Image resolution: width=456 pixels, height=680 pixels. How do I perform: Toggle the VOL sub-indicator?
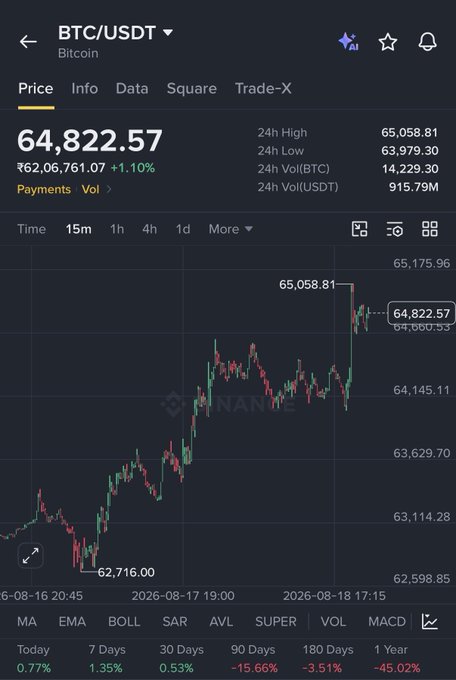(x=333, y=621)
